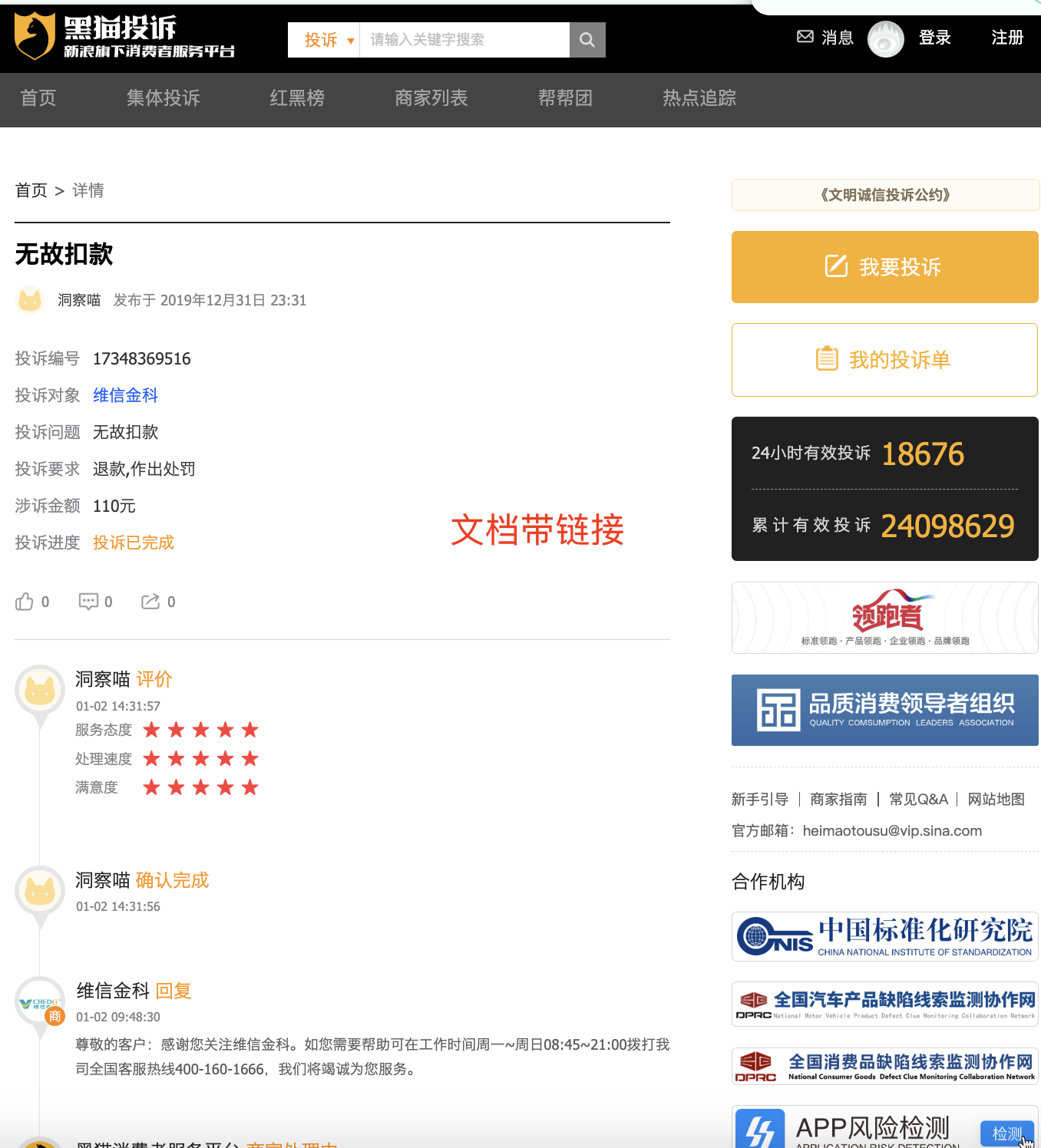Screen dimensions: 1041x1148
Task: Open the 消息 envelope icon
Action: pyautogui.click(x=805, y=37)
